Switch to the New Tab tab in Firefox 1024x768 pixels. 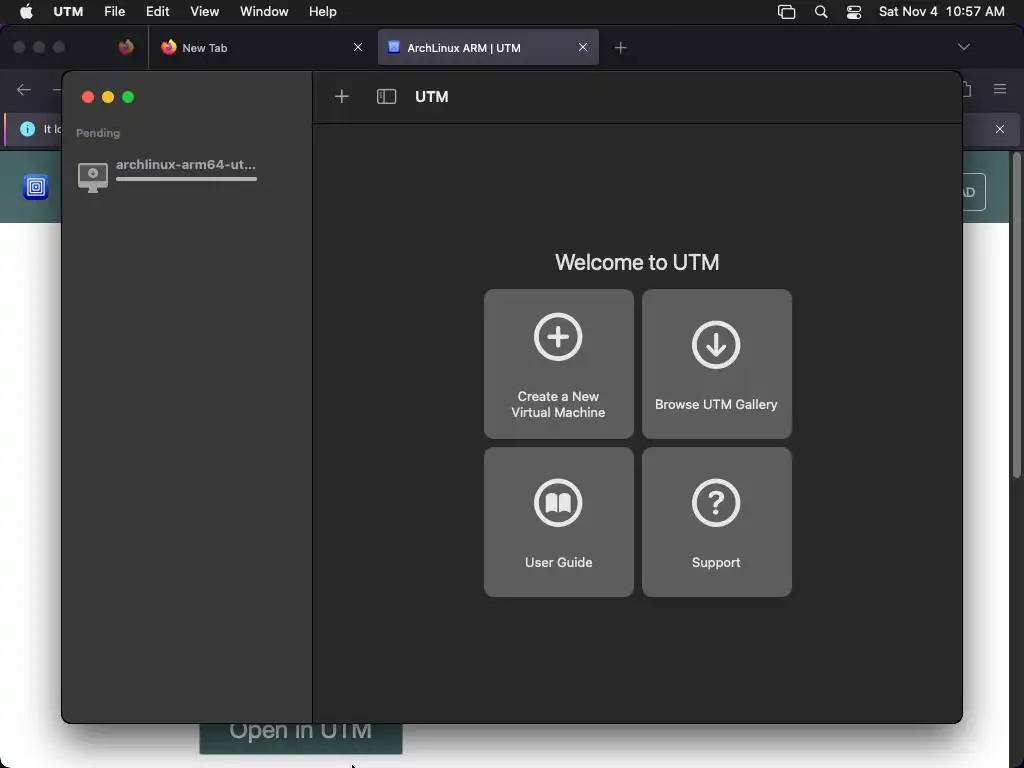261,48
